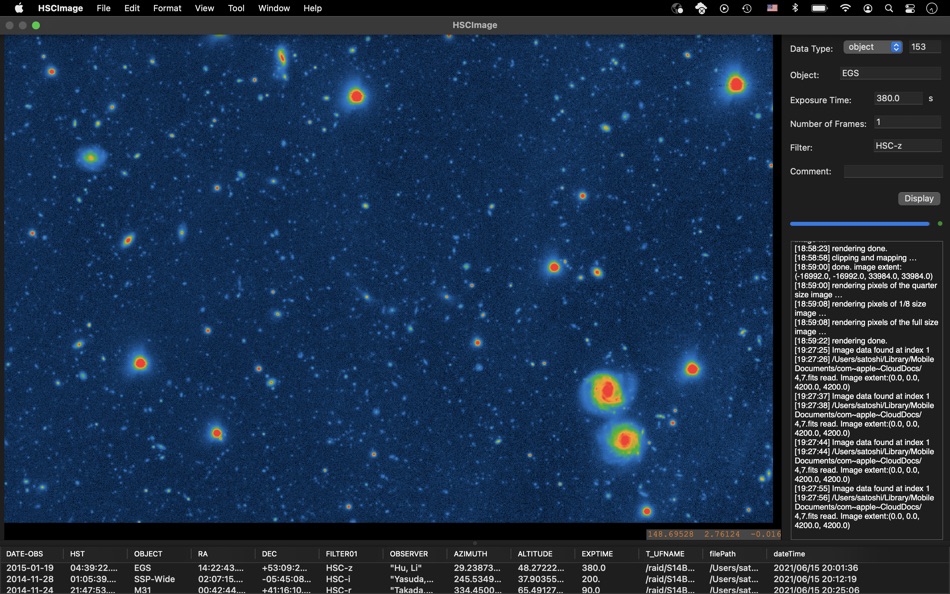The width and height of the screenshot is (950, 594).
Task: Click the US flag input source icon
Action: coord(772,8)
